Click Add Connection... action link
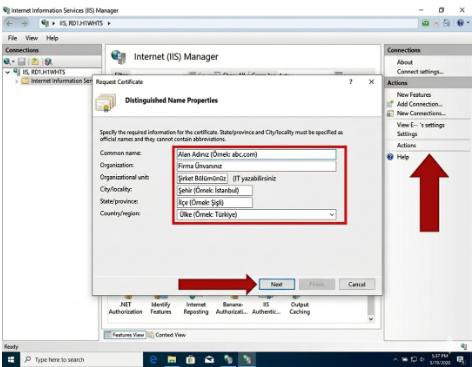The height and width of the screenshot is (367, 472). point(419,104)
